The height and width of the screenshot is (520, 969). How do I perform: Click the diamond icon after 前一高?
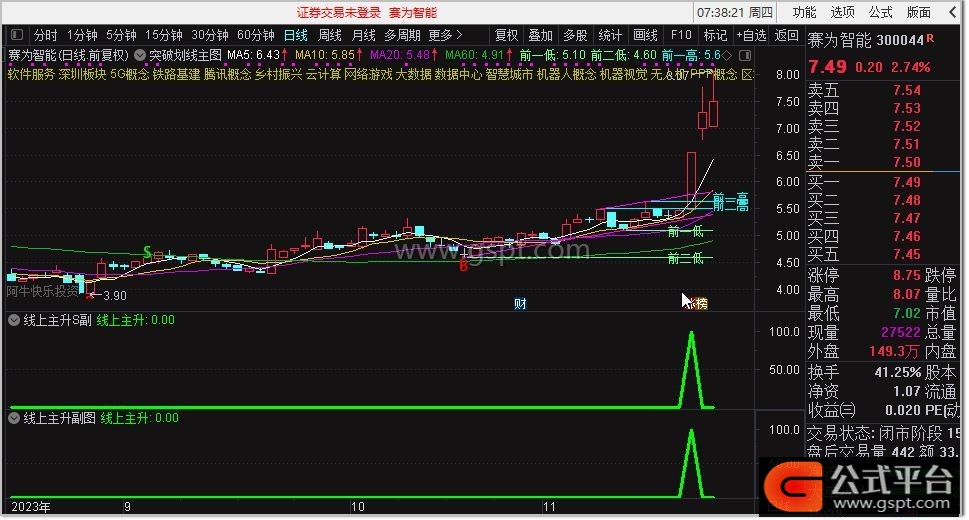pos(727,55)
